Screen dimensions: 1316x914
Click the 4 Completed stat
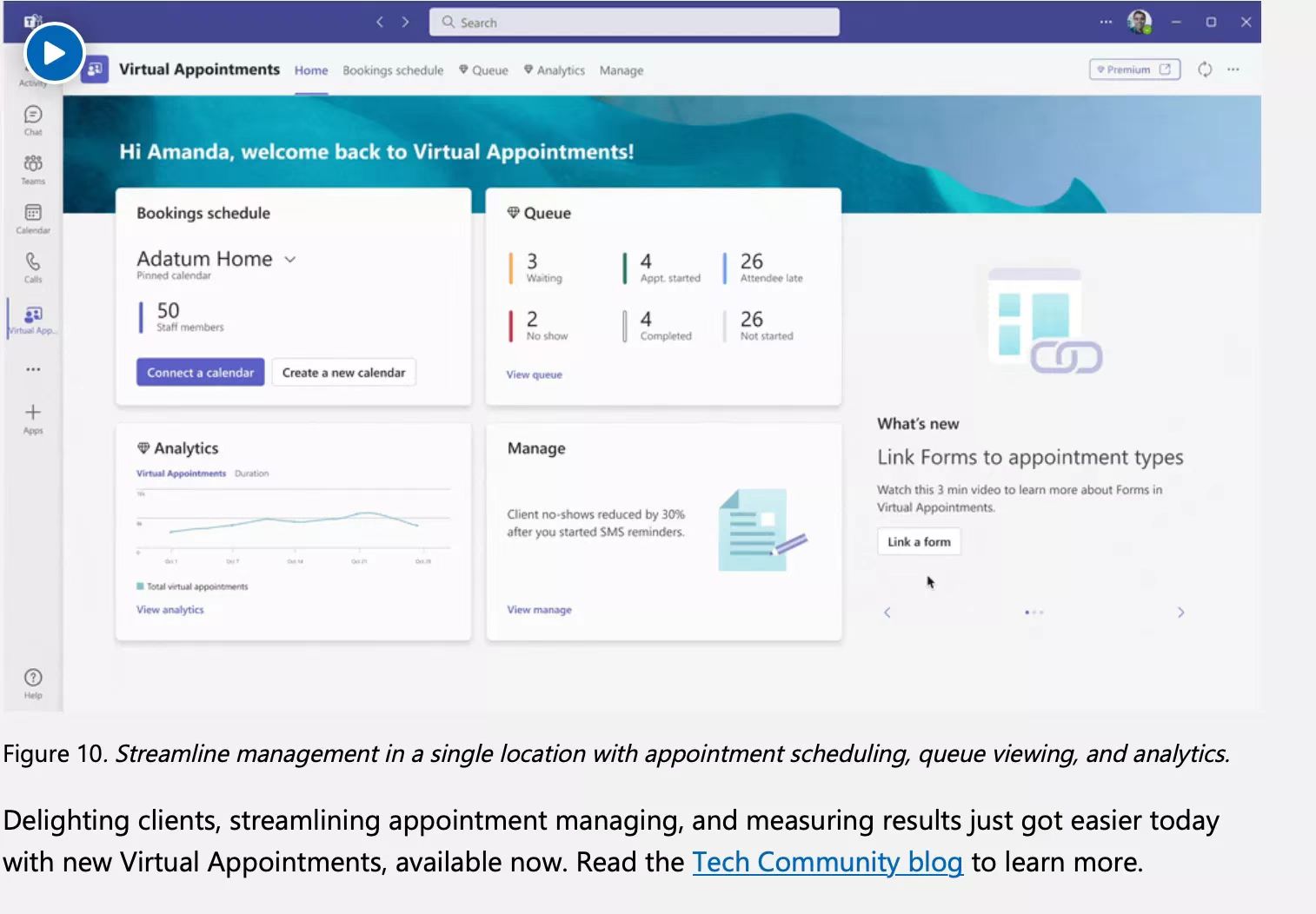pos(658,326)
